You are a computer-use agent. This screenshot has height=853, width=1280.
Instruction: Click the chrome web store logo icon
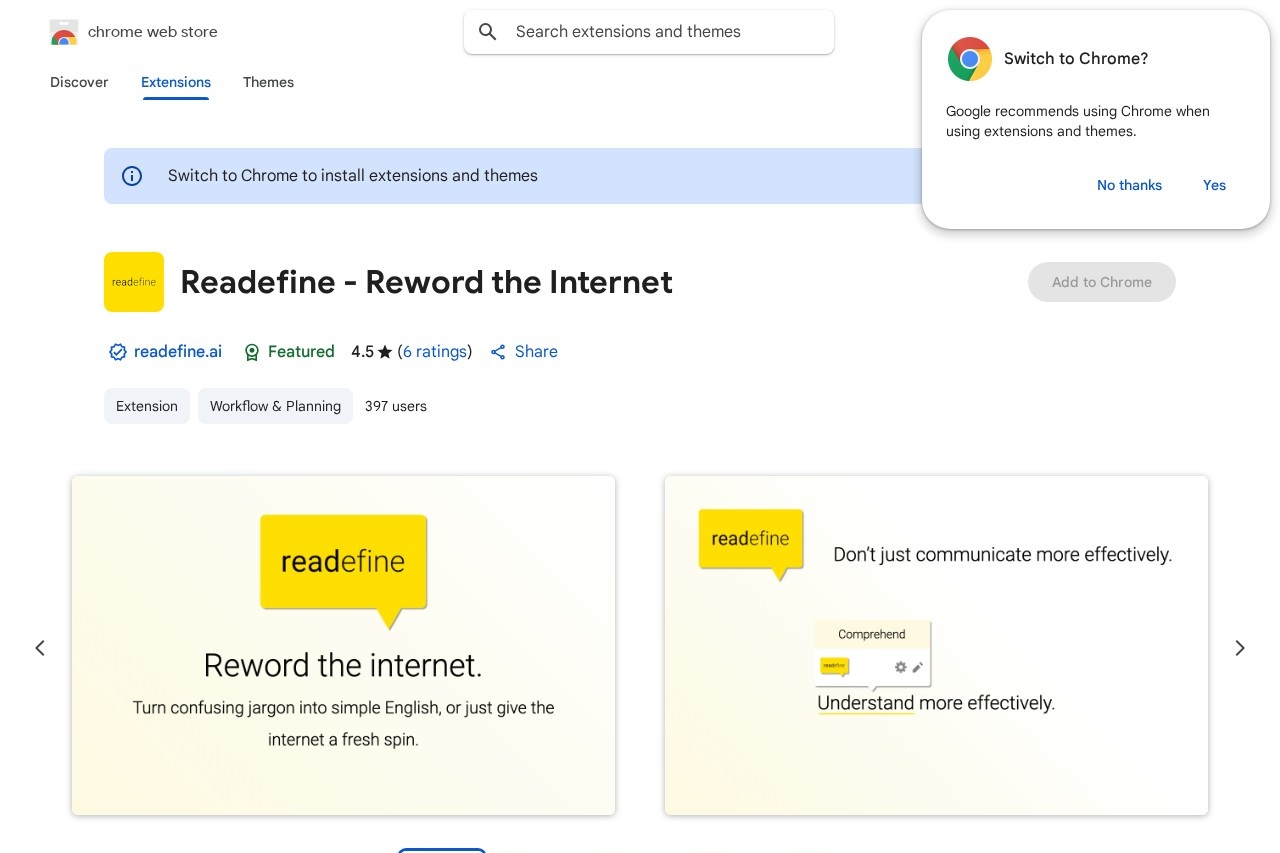coord(64,32)
